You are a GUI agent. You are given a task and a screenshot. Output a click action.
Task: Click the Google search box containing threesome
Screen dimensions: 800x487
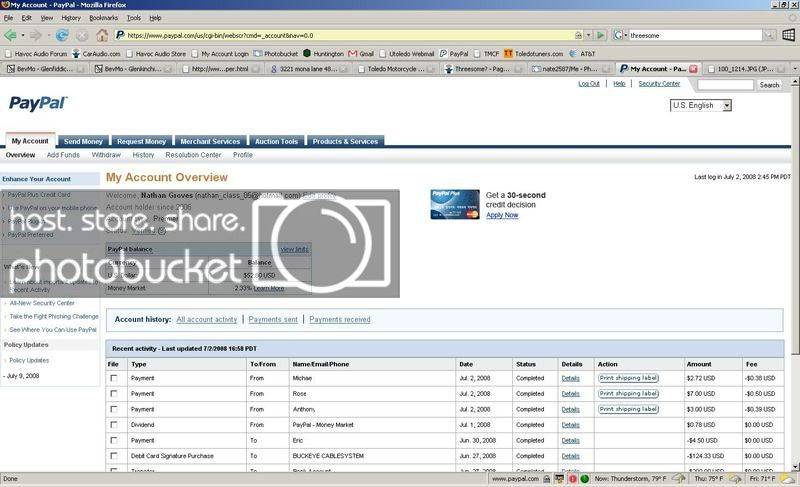(695, 35)
